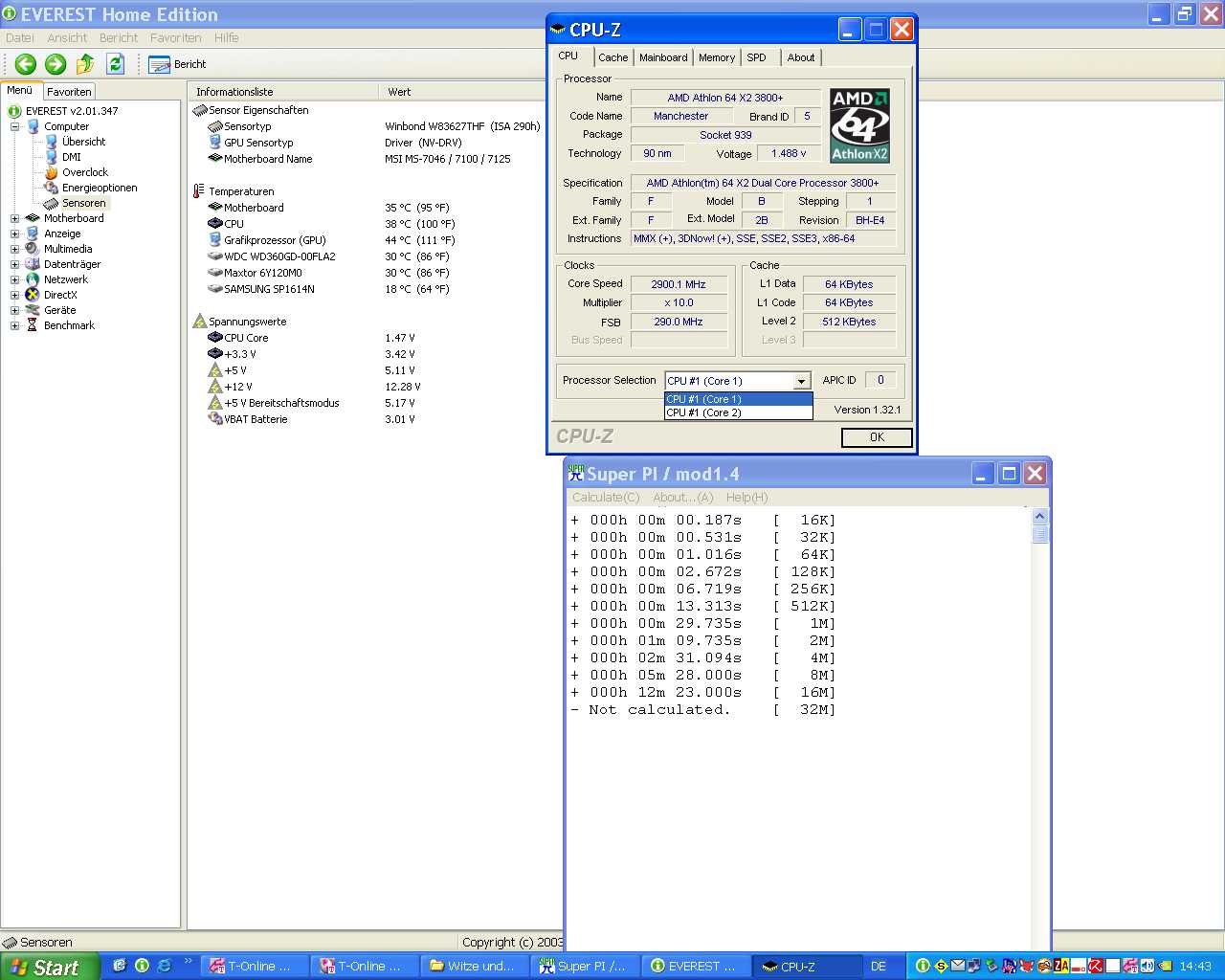The height and width of the screenshot is (980, 1225).
Task: Expand the Multimedia tree node
Action: point(14,249)
